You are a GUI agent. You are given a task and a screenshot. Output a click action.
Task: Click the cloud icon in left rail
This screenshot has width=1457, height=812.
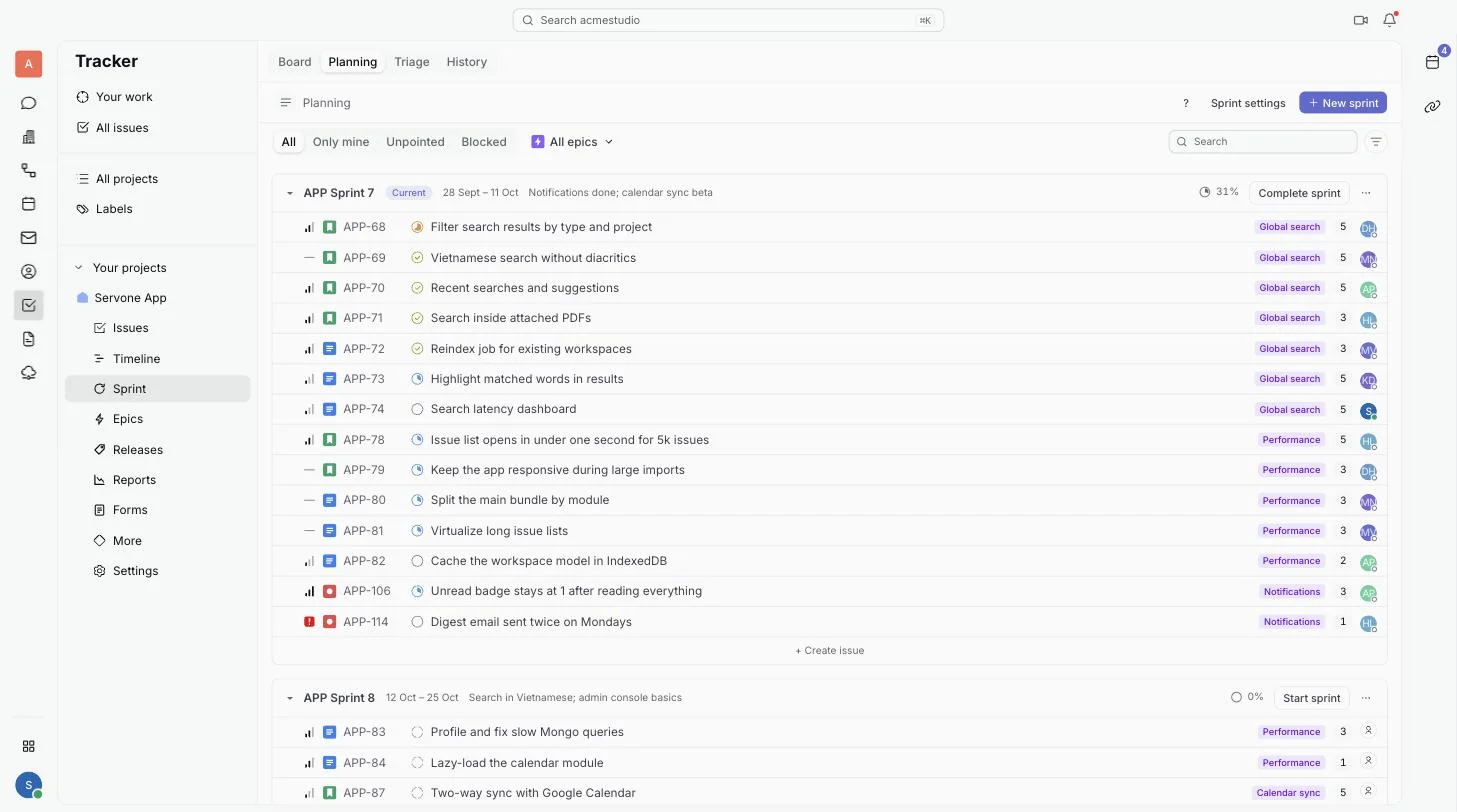click(x=28, y=373)
